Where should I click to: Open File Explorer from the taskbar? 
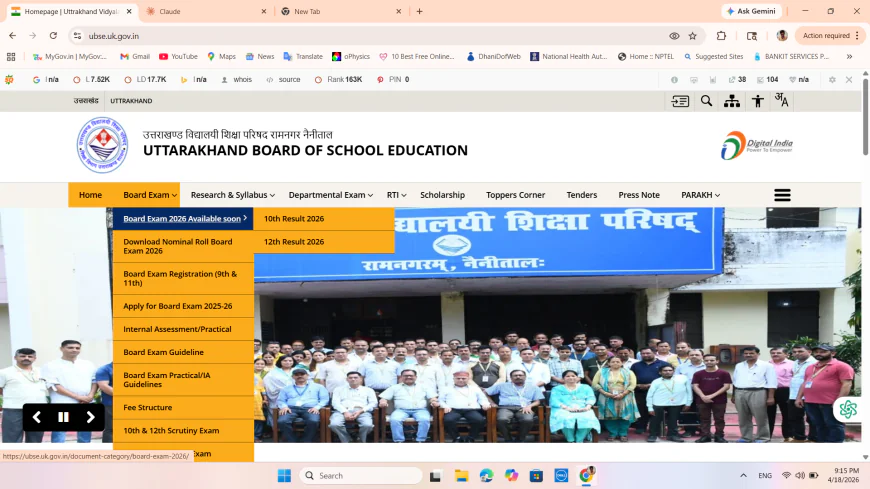[x=462, y=476]
